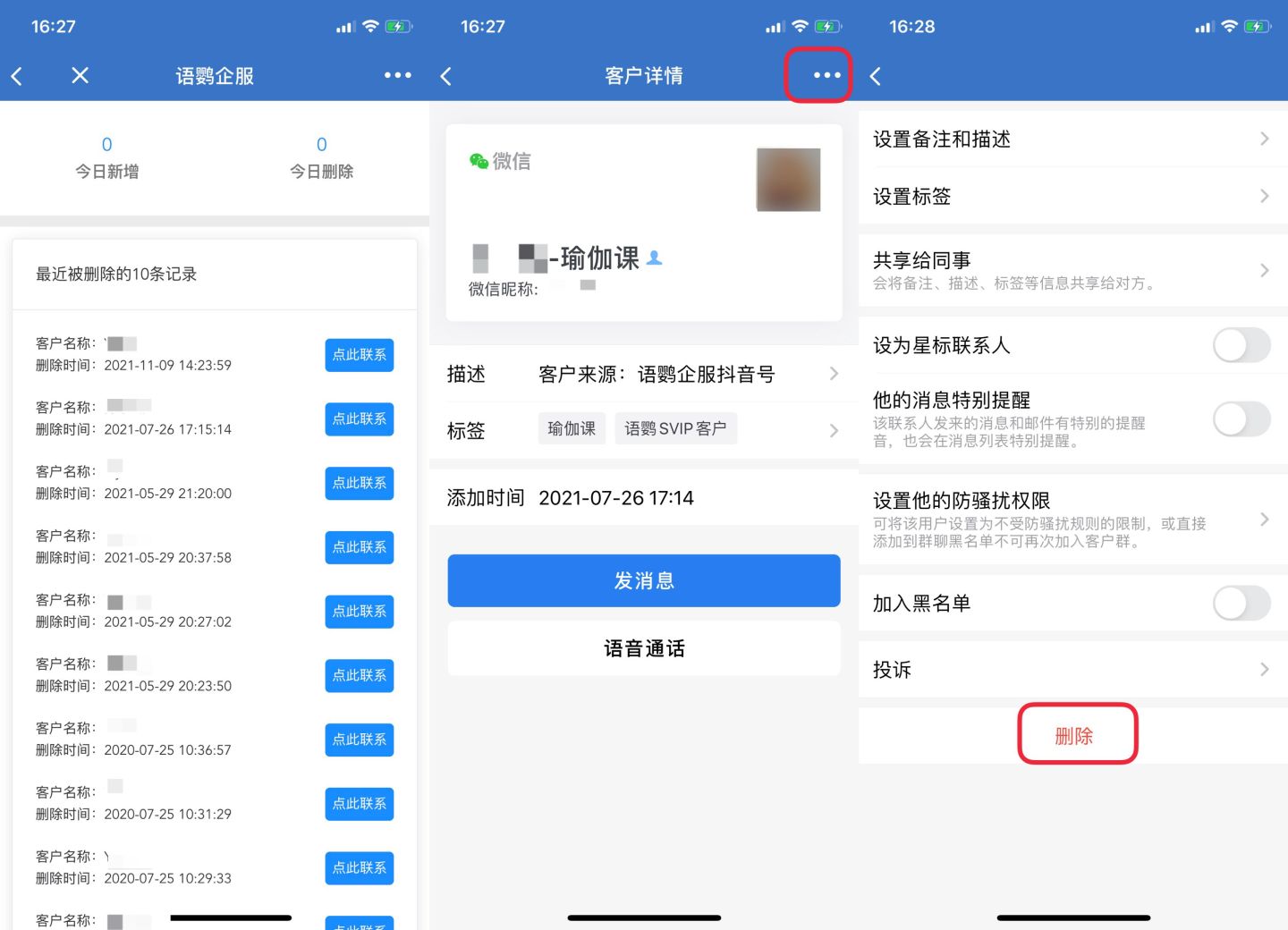Select 共享给同事 menu entry
The width and height of the screenshot is (1288, 930).
click(x=1072, y=270)
